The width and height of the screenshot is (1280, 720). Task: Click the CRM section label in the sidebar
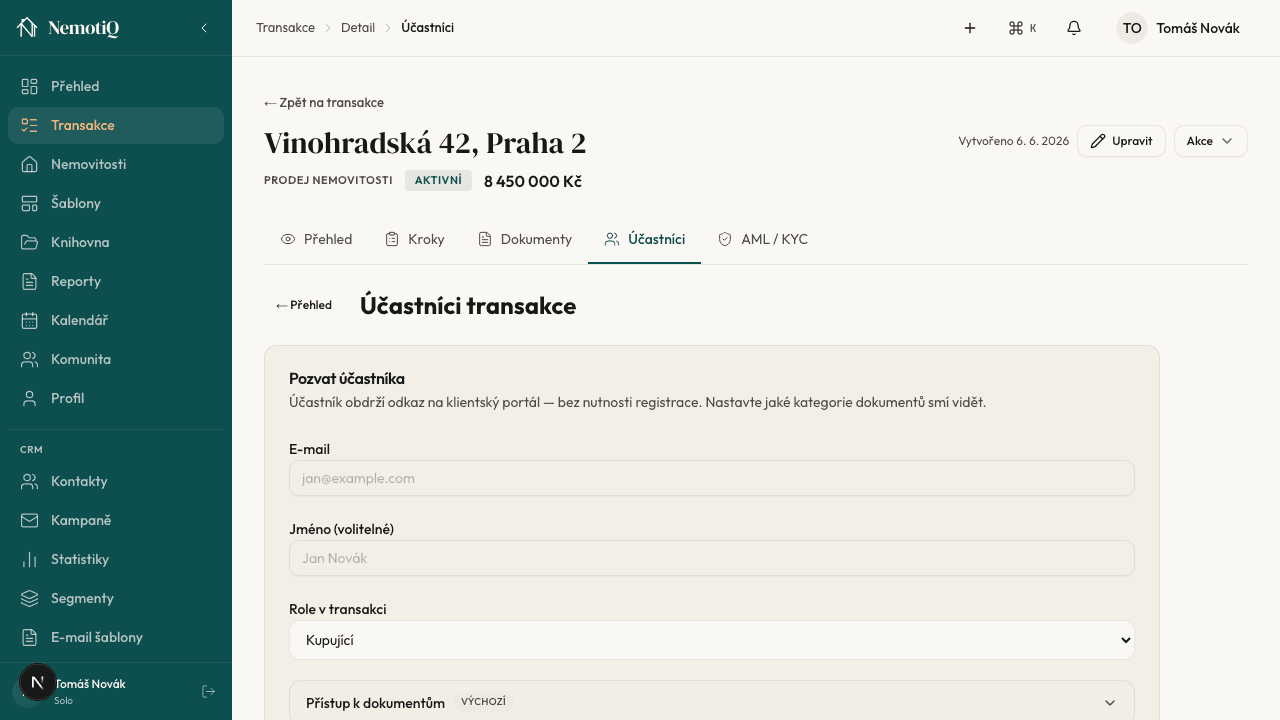(31, 450)
